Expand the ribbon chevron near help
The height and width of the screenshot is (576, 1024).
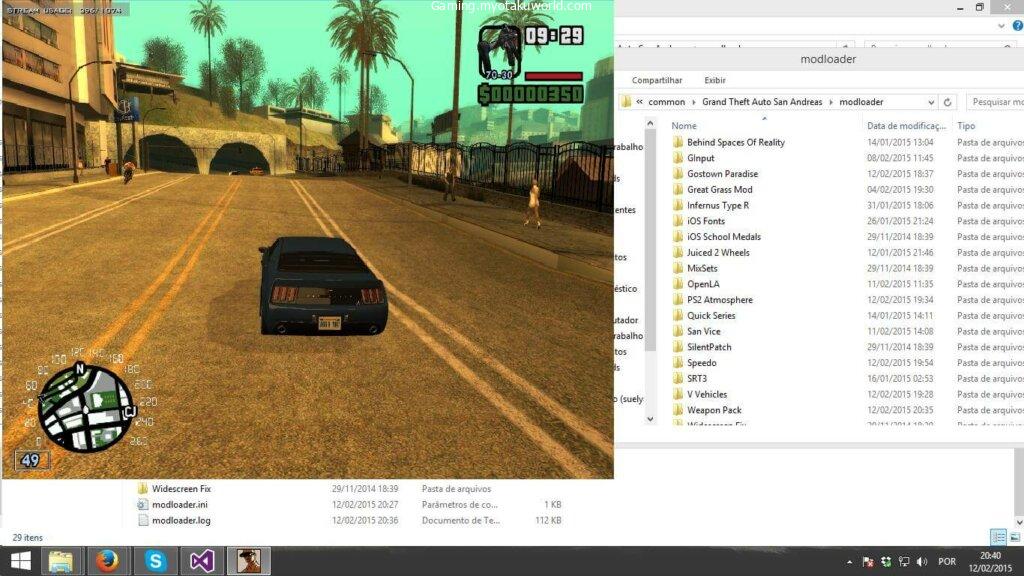[1001, 26]
